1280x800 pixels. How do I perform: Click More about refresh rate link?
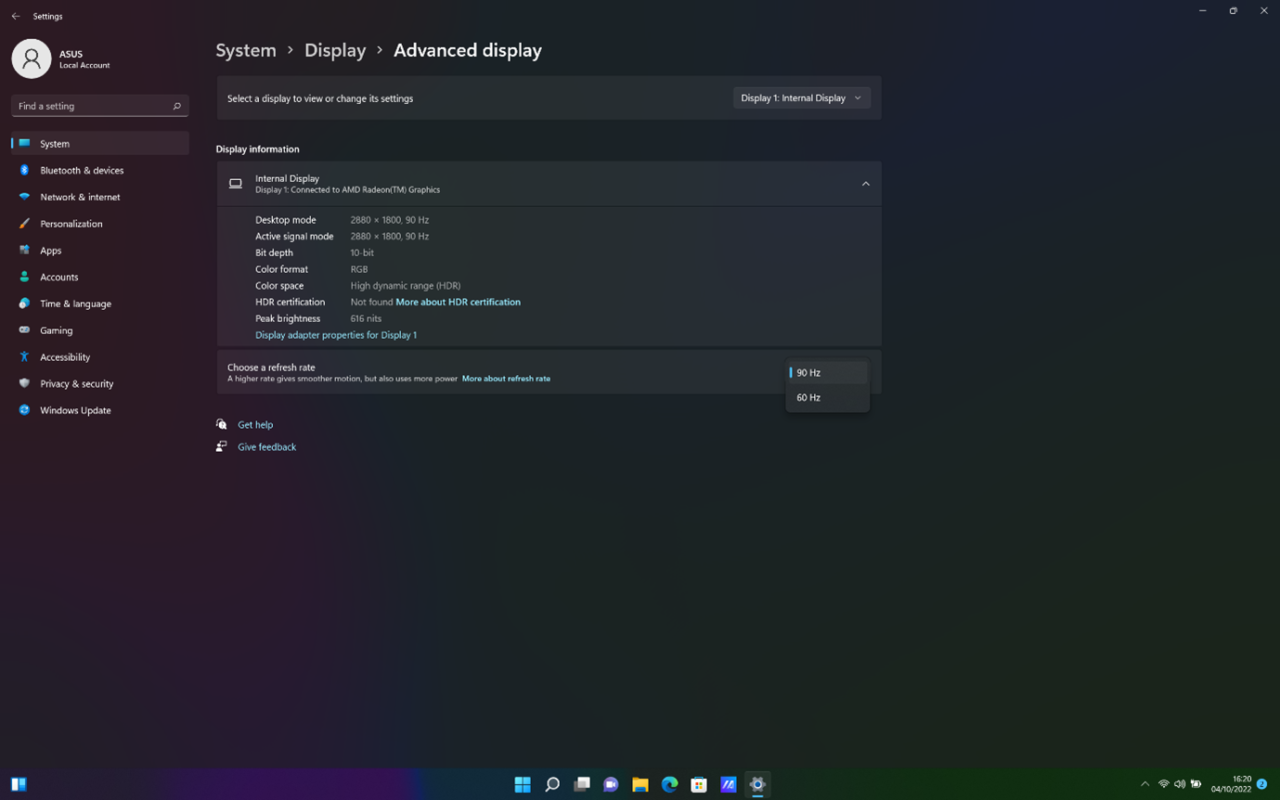(506, 379)
